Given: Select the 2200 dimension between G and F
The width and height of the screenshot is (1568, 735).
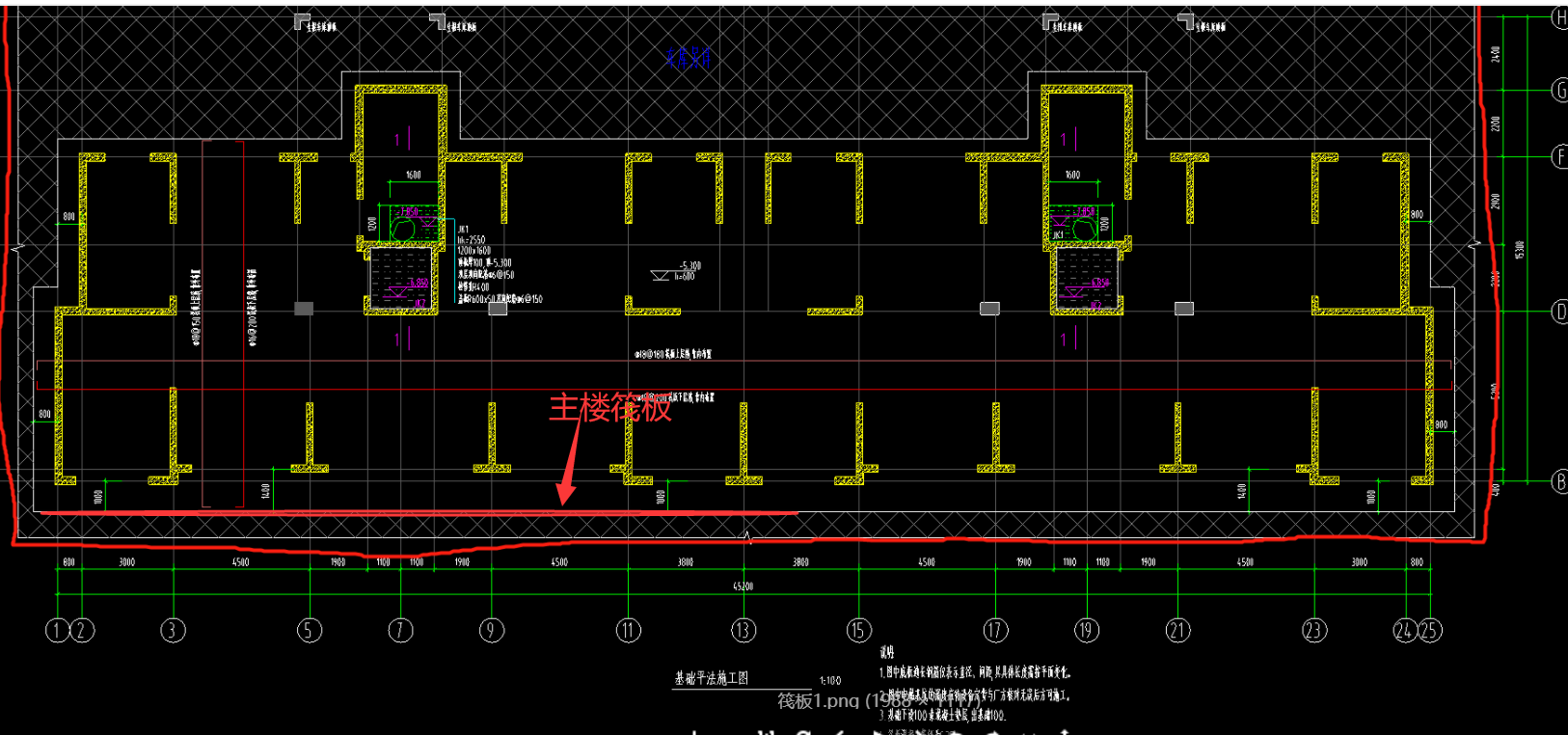Looking at the screenshot, I should point(1496,123).
